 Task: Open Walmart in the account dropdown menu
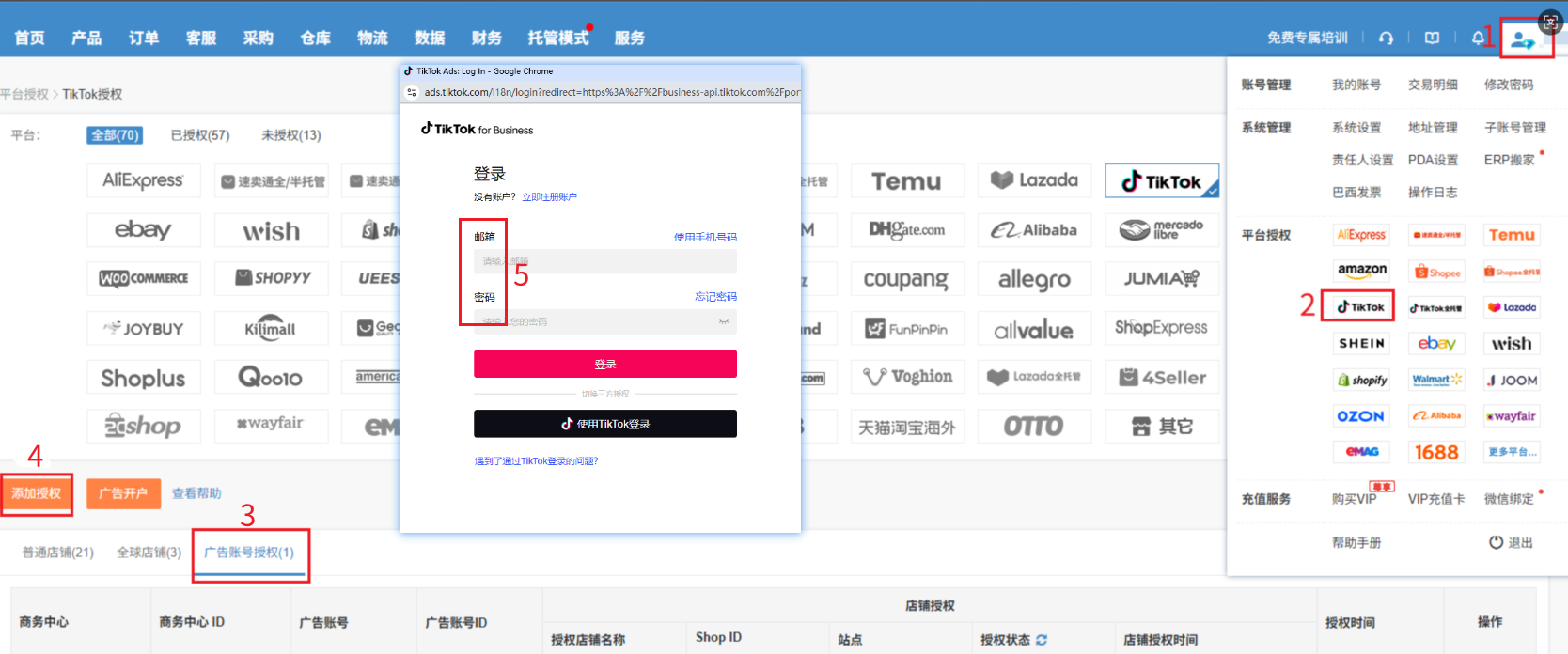[1436, 380]
